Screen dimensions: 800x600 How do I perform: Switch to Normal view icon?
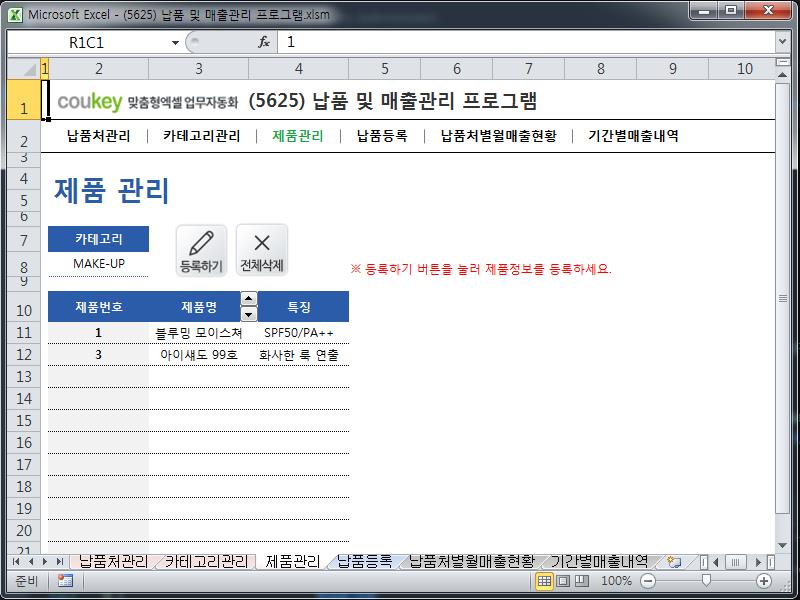tap(544, 581)
